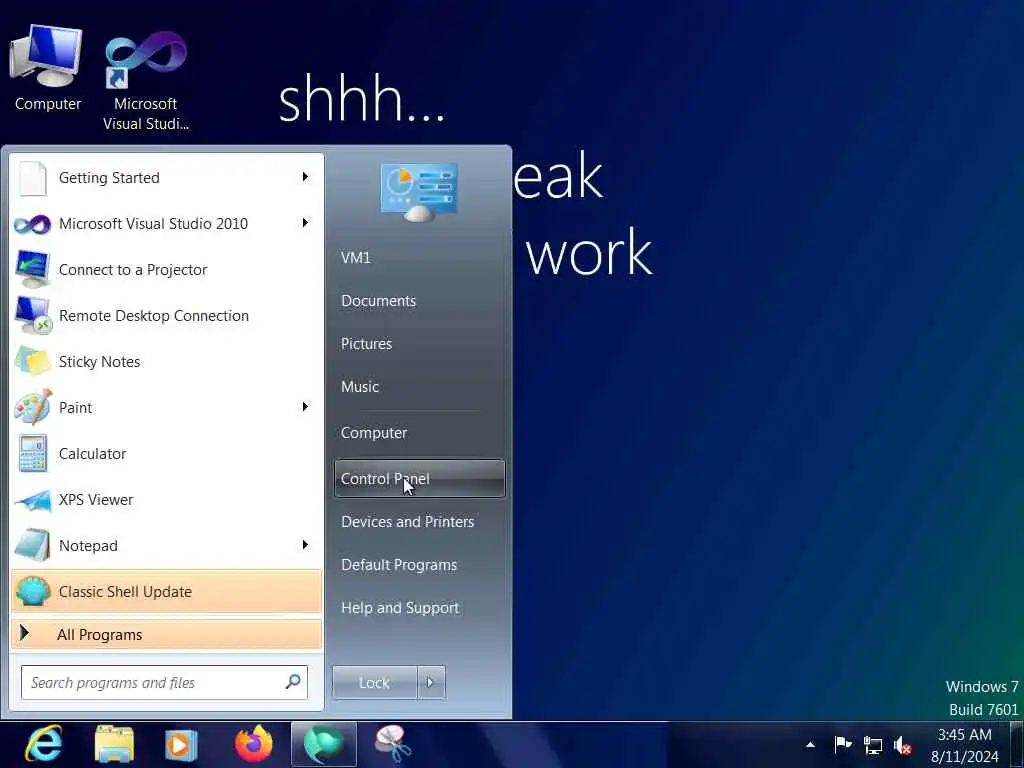The image size is (1024, 768).
Task: Click the Classic Shell Update shell icon
Action: (x=33, y=591)
